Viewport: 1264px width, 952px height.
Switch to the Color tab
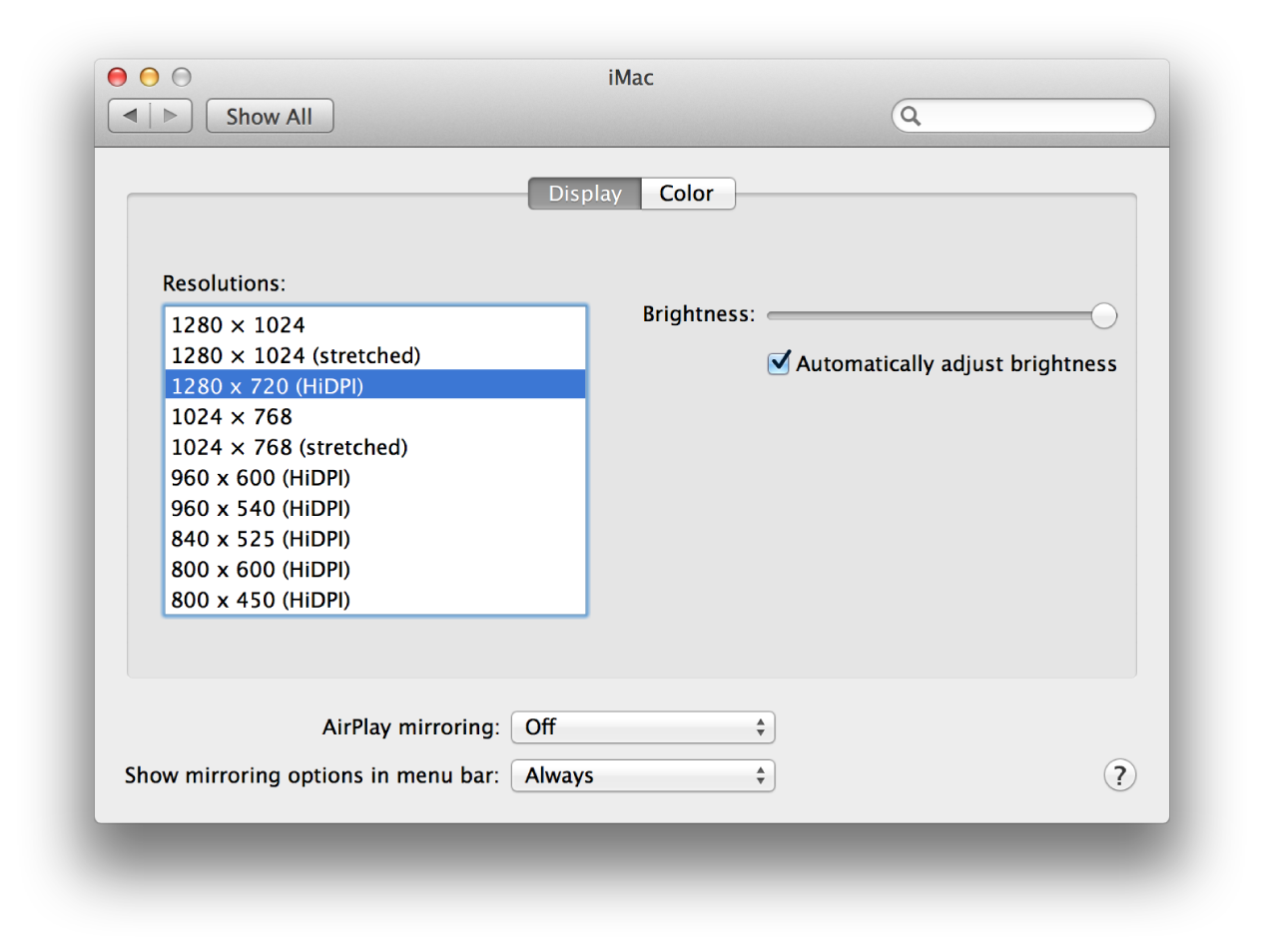[687, 194]
